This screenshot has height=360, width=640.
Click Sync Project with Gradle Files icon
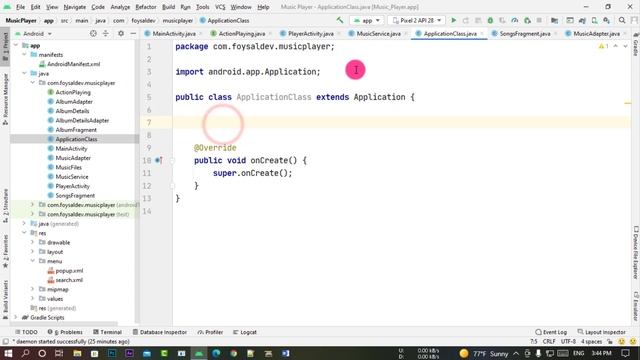tap(582, 20)
